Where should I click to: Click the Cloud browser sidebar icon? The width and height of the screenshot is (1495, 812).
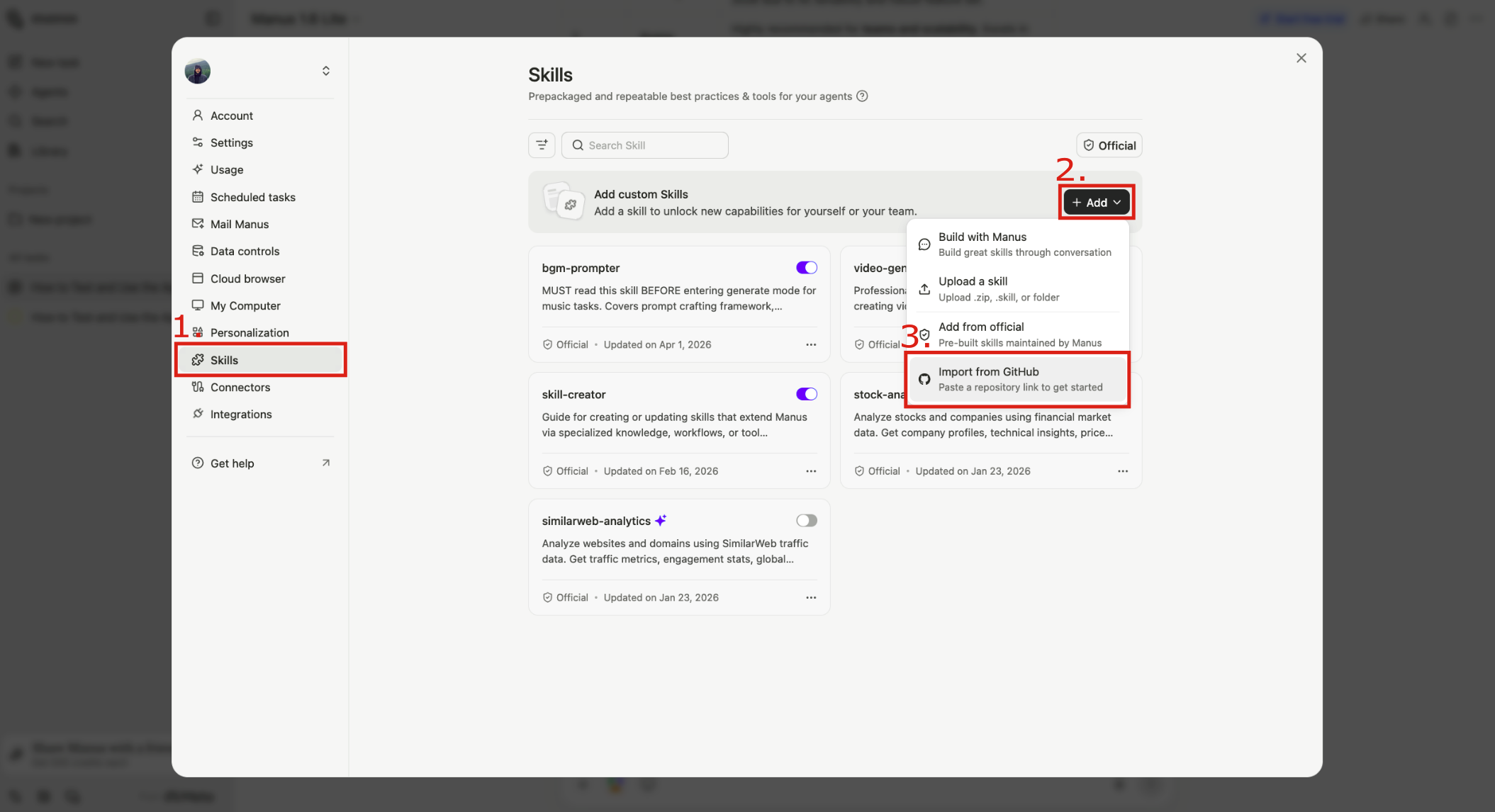tap(198, 278)
